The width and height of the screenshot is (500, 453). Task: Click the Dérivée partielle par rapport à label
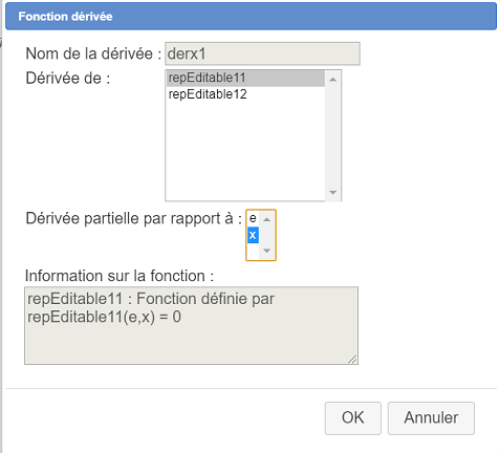[x=134, y=219]
